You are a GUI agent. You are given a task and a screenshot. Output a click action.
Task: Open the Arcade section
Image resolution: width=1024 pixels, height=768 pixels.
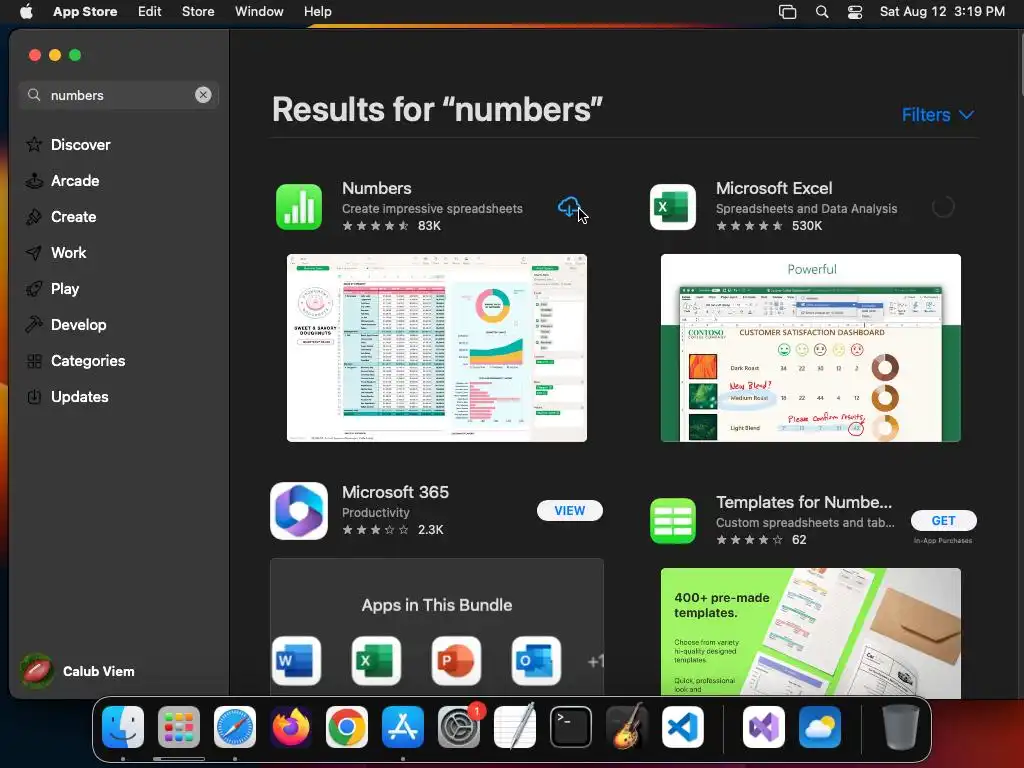tap(75, 180)
